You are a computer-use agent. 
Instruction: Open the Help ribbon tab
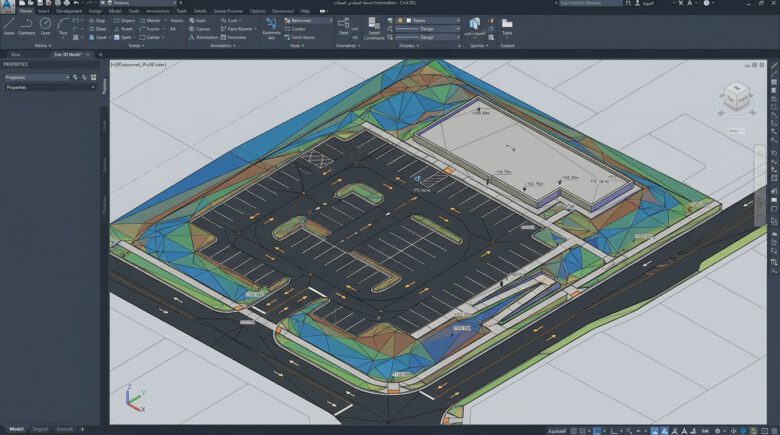point(305,10)
